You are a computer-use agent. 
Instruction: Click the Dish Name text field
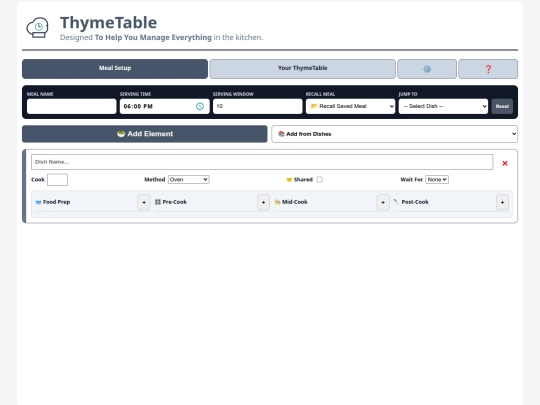[262, 162]
